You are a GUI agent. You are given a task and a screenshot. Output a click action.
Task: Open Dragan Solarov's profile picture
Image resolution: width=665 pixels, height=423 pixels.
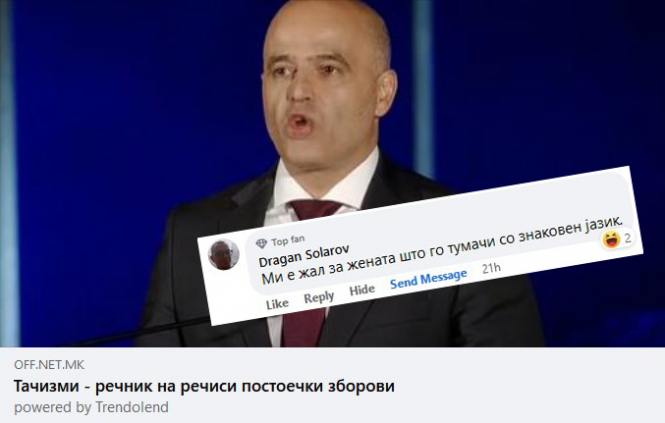[x=224, y=255]
